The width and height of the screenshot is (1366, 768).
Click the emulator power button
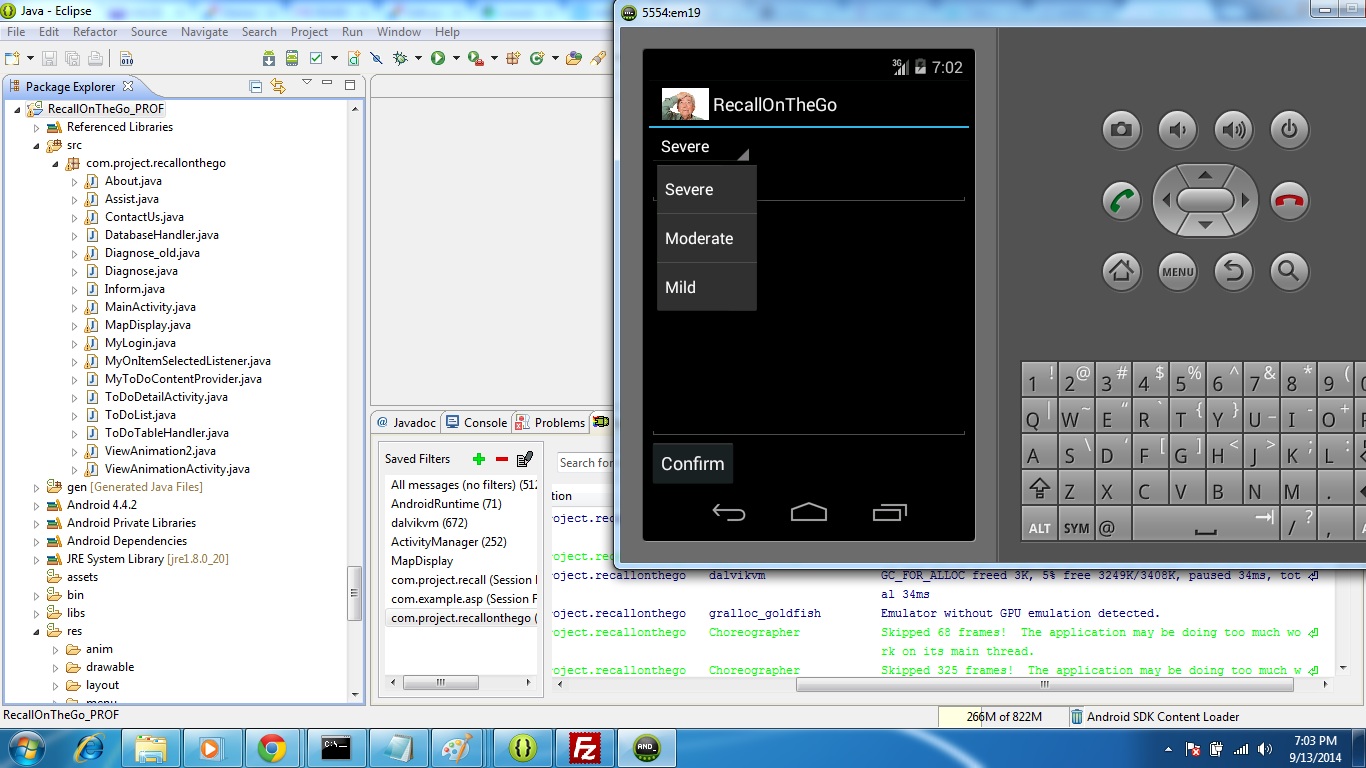point(1289,129)
